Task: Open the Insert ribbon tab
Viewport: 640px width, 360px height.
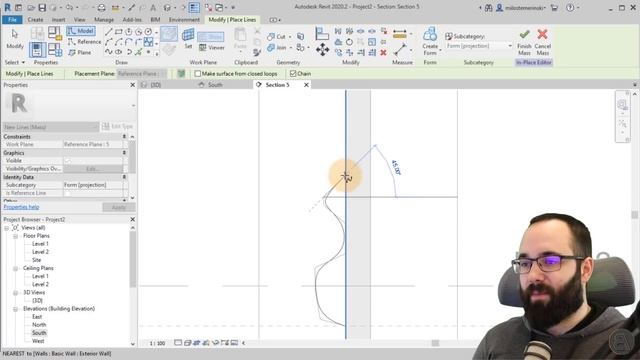Action: pos(58,20)
